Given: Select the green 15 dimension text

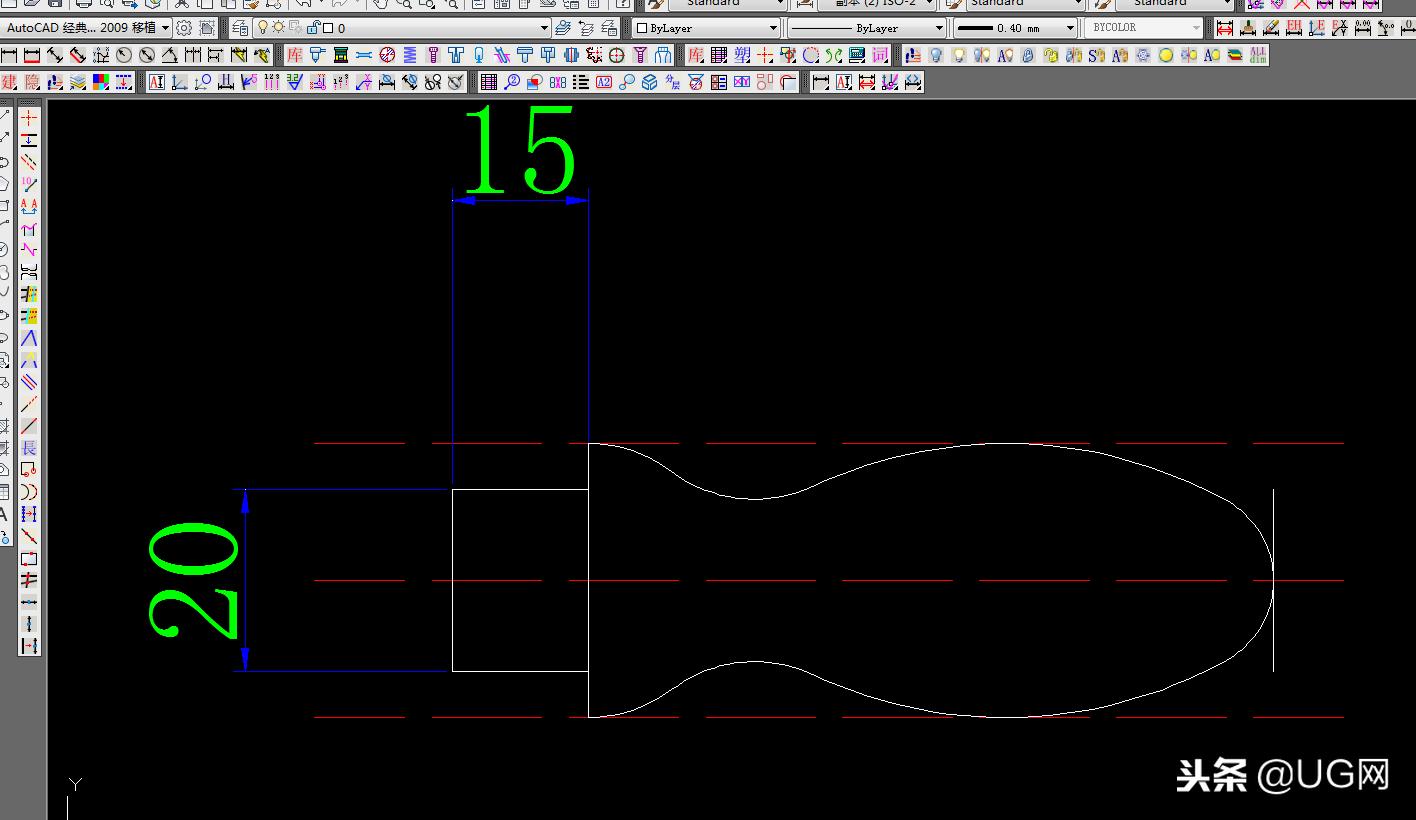Looking at the screenshot, I should pyautogui.click(x=520, y=151).
